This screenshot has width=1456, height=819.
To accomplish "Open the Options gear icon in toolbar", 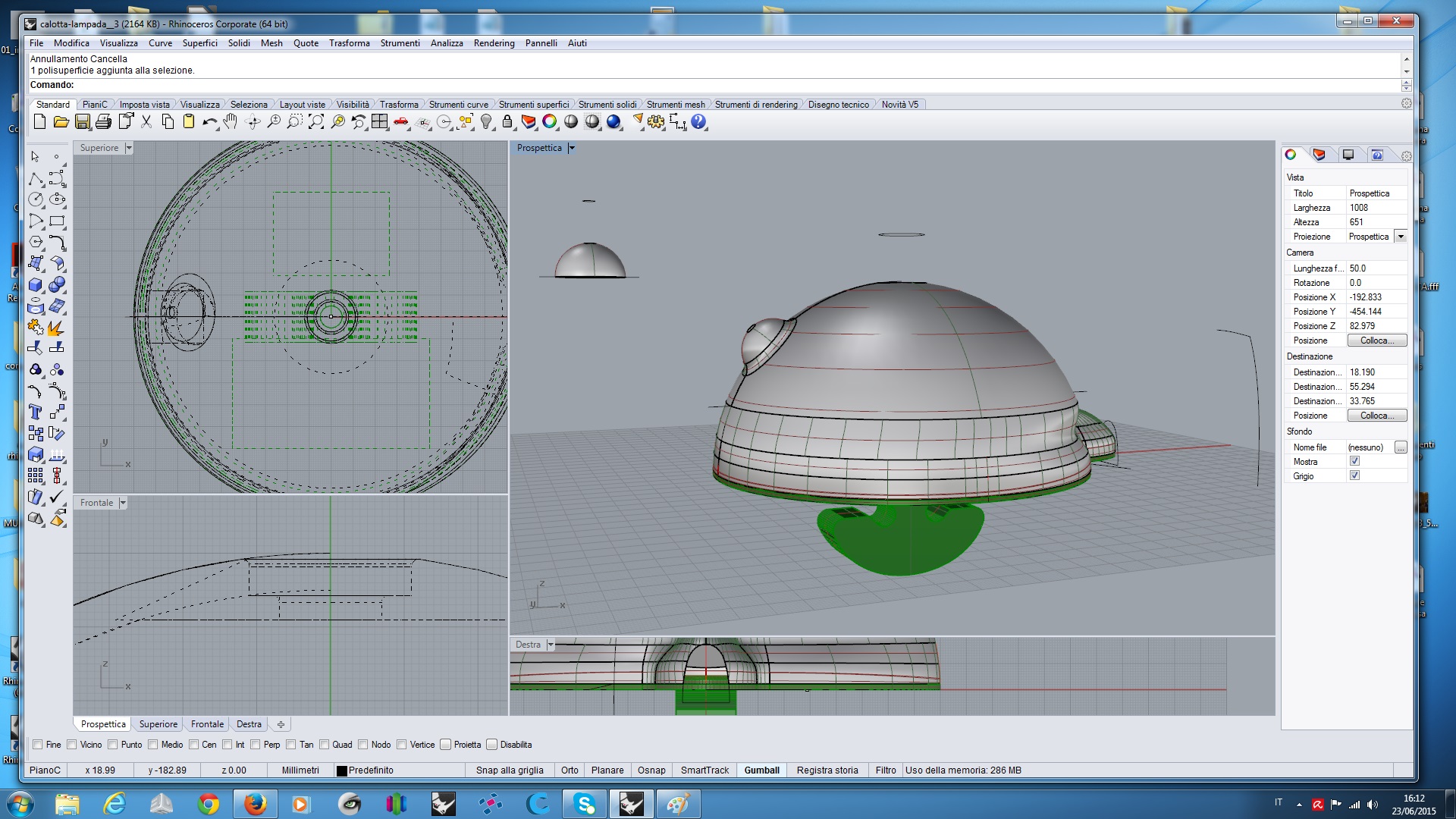I will (656, 122).
